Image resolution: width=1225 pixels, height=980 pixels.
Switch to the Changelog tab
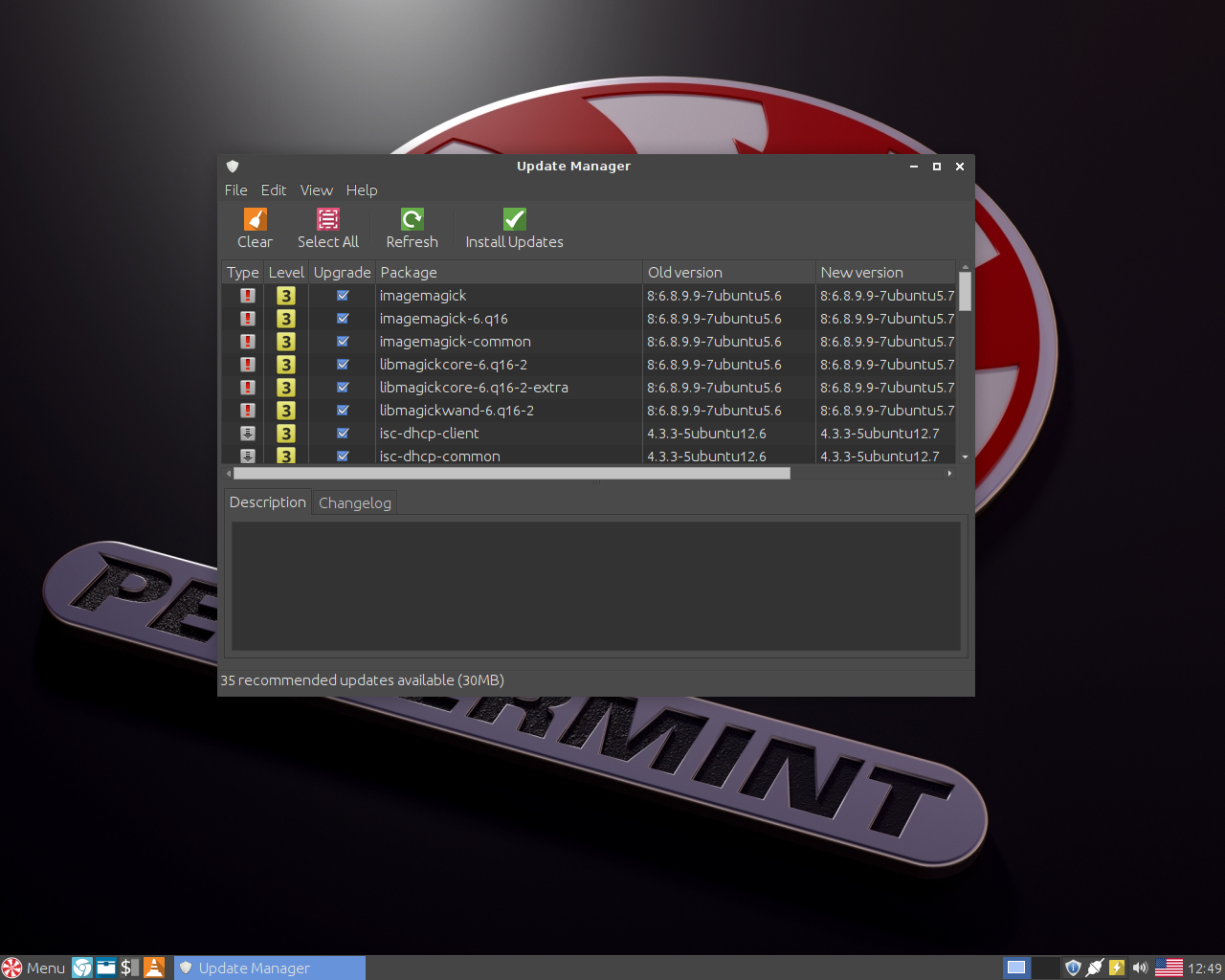click(x=355, y=503)
